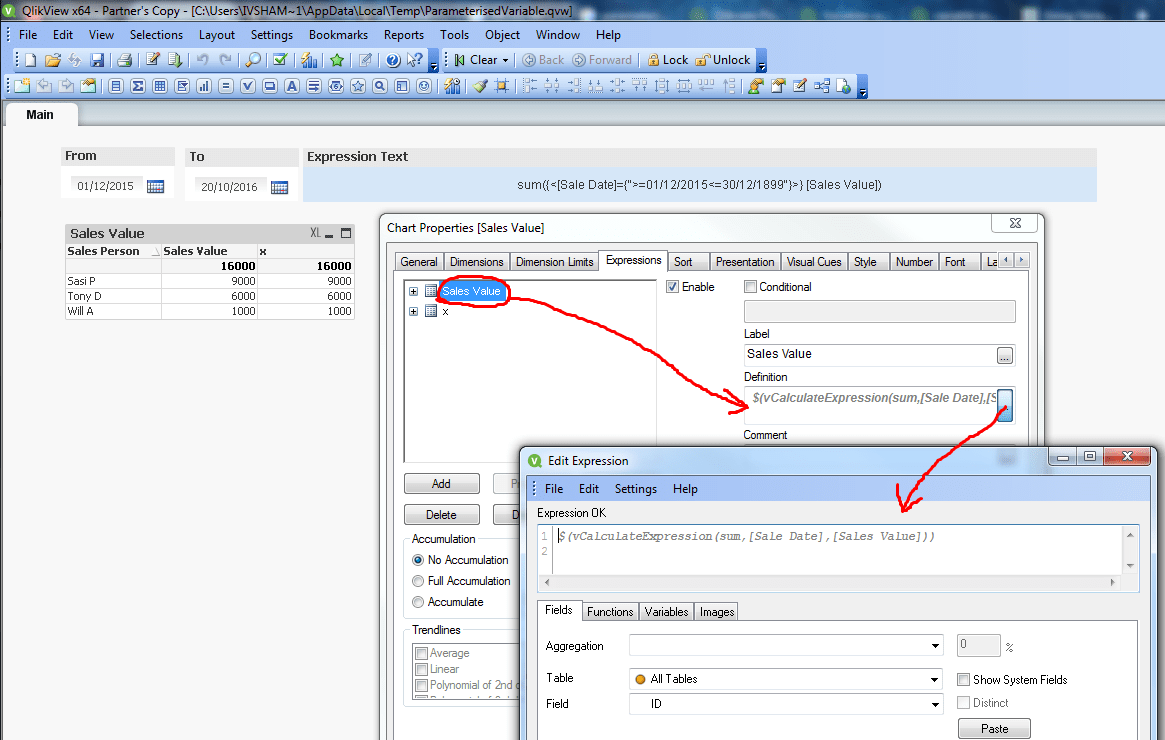Expand the Sales Value expression node

click(413, 291)
